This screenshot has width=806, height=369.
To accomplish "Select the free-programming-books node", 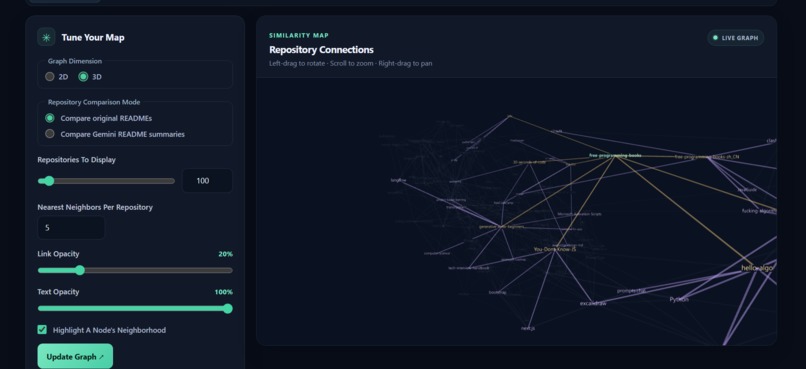I will coord(615,155).
